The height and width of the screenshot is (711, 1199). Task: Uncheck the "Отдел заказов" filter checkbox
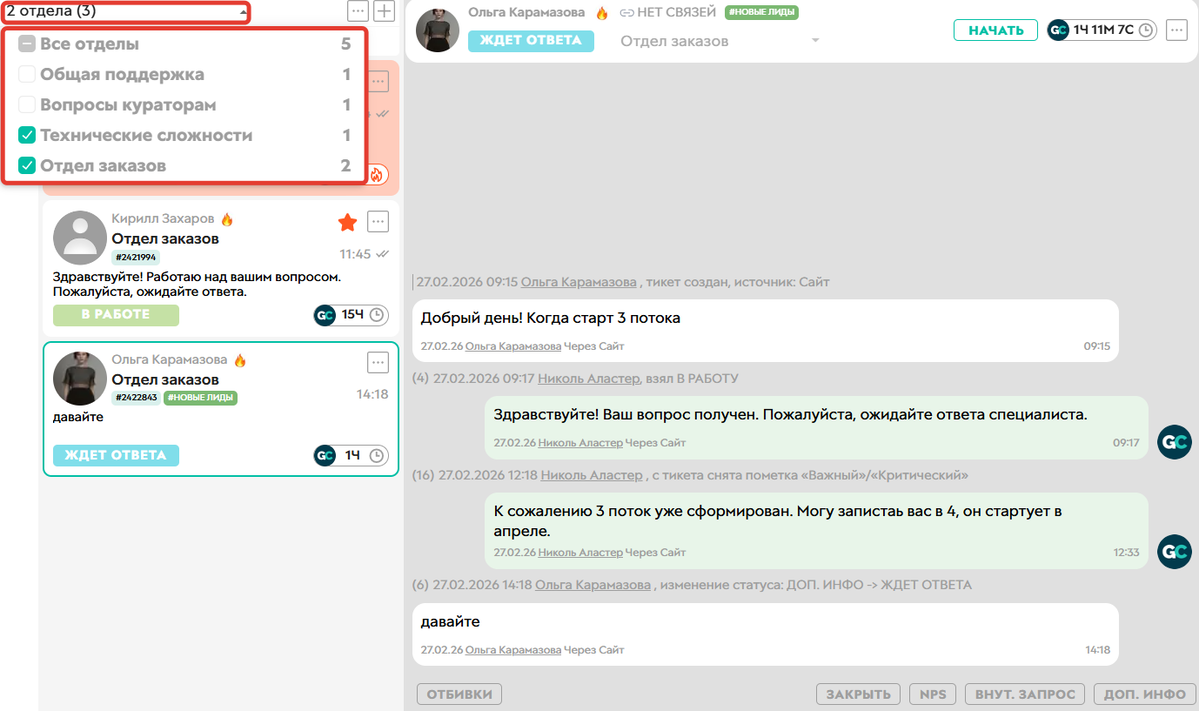pos(27,165)
